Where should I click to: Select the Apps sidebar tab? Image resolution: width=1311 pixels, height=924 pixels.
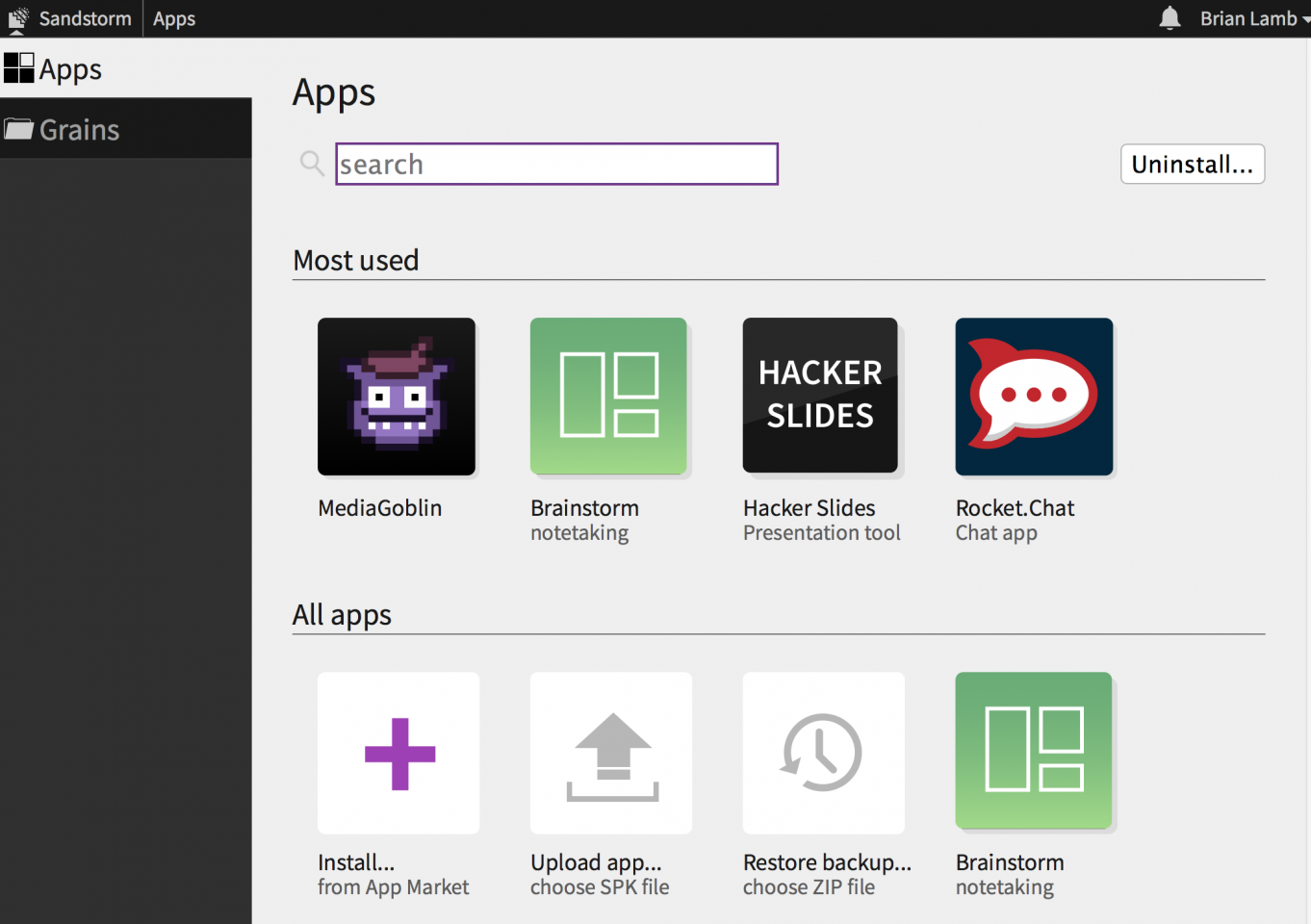[x=126, y=68]
